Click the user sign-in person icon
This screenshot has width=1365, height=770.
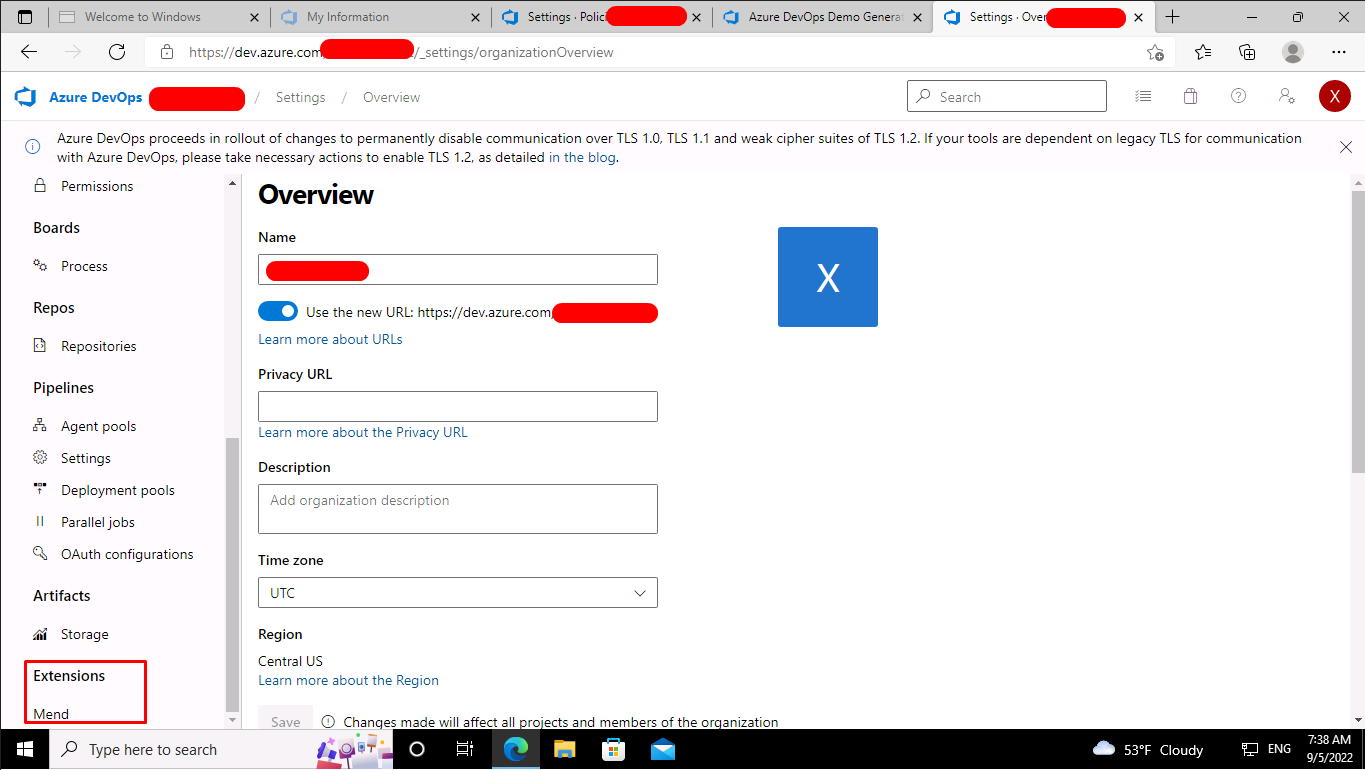click(1286, 96)
